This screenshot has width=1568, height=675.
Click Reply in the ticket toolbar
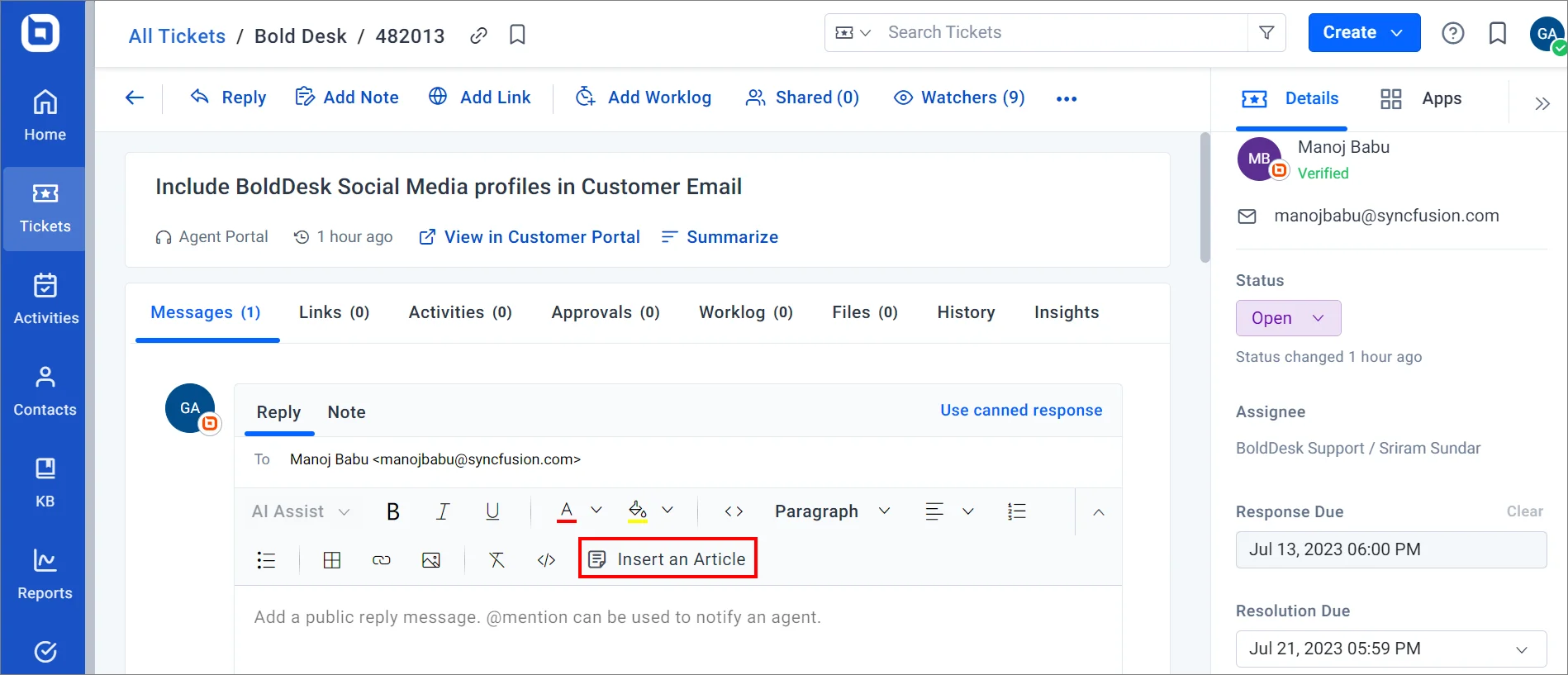tap(229, 98)
